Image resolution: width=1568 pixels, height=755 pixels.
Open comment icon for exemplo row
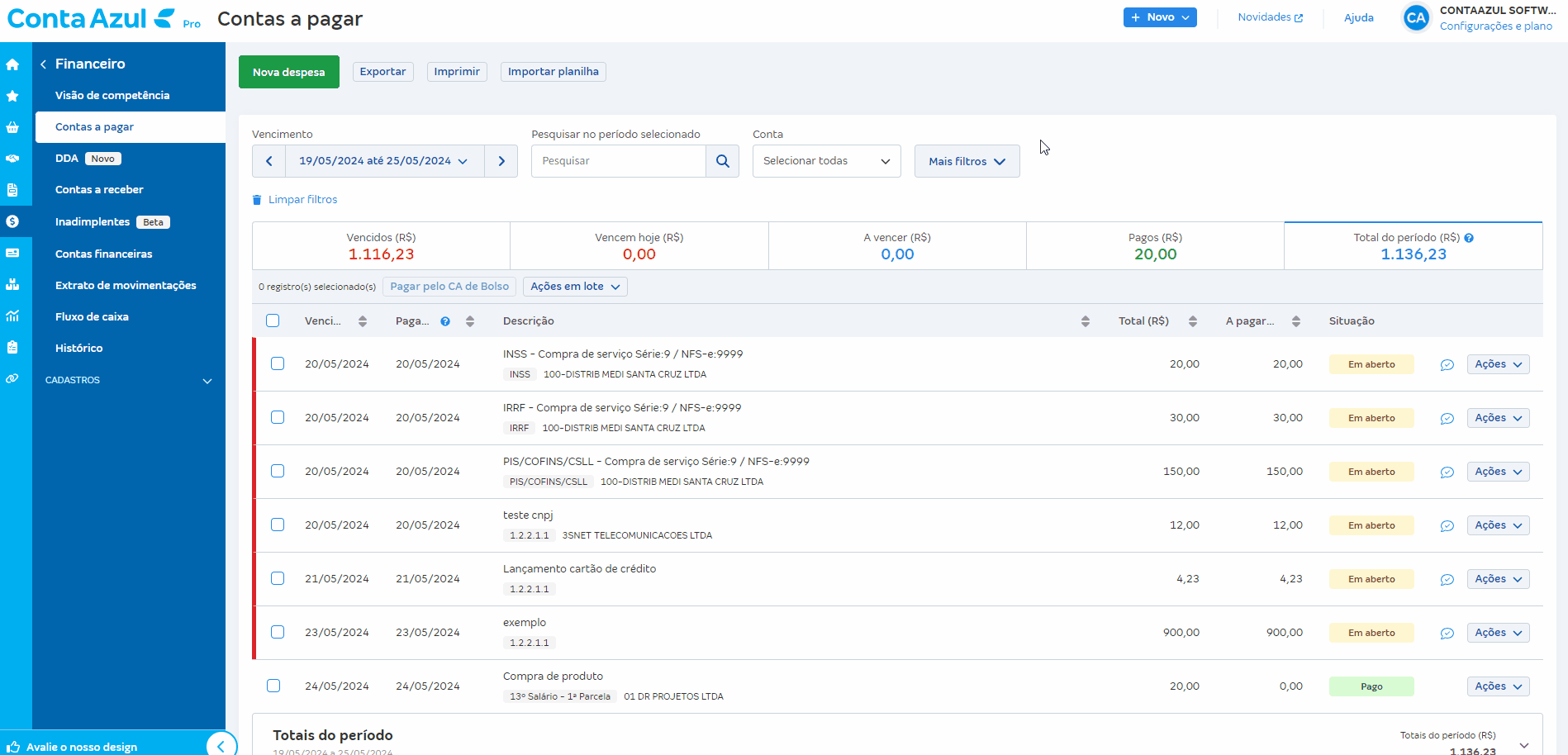click(x=1447, y=633)
